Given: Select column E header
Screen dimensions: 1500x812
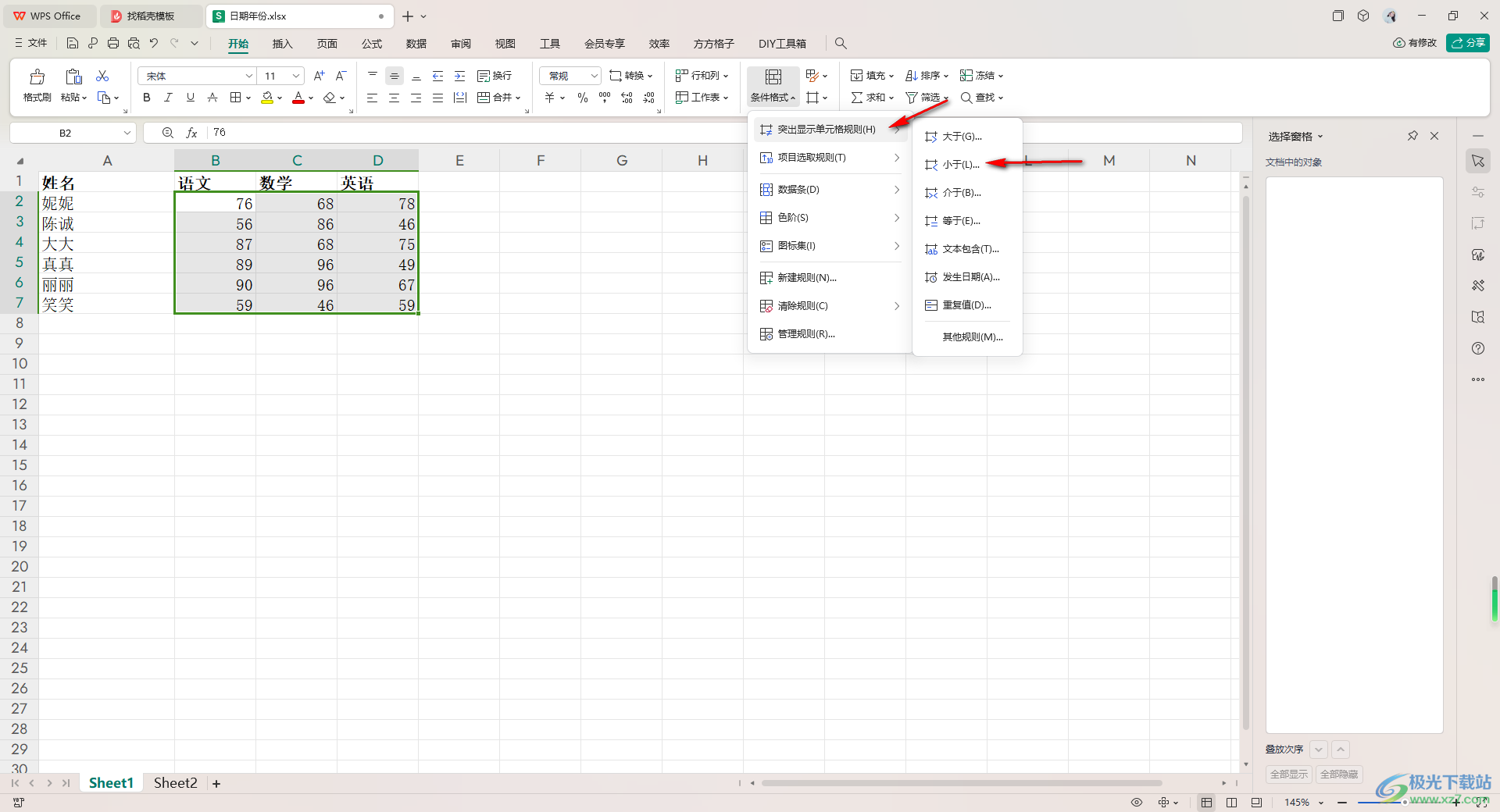Looking at the screenshot, I should coord(459,161).
